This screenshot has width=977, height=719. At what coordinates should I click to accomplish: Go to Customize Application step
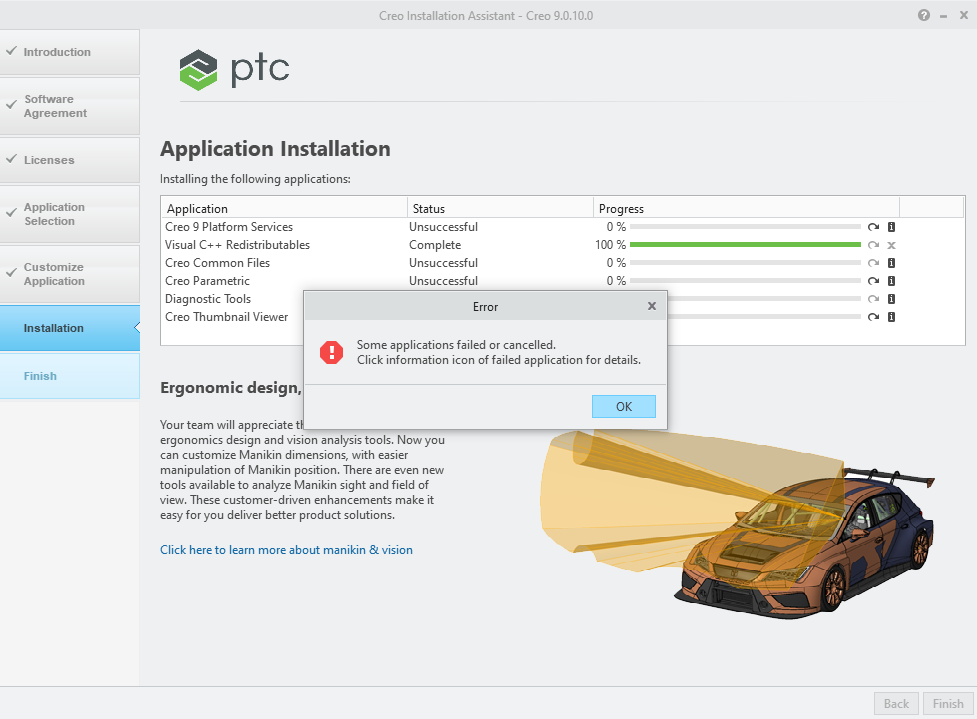coord(69,274)
